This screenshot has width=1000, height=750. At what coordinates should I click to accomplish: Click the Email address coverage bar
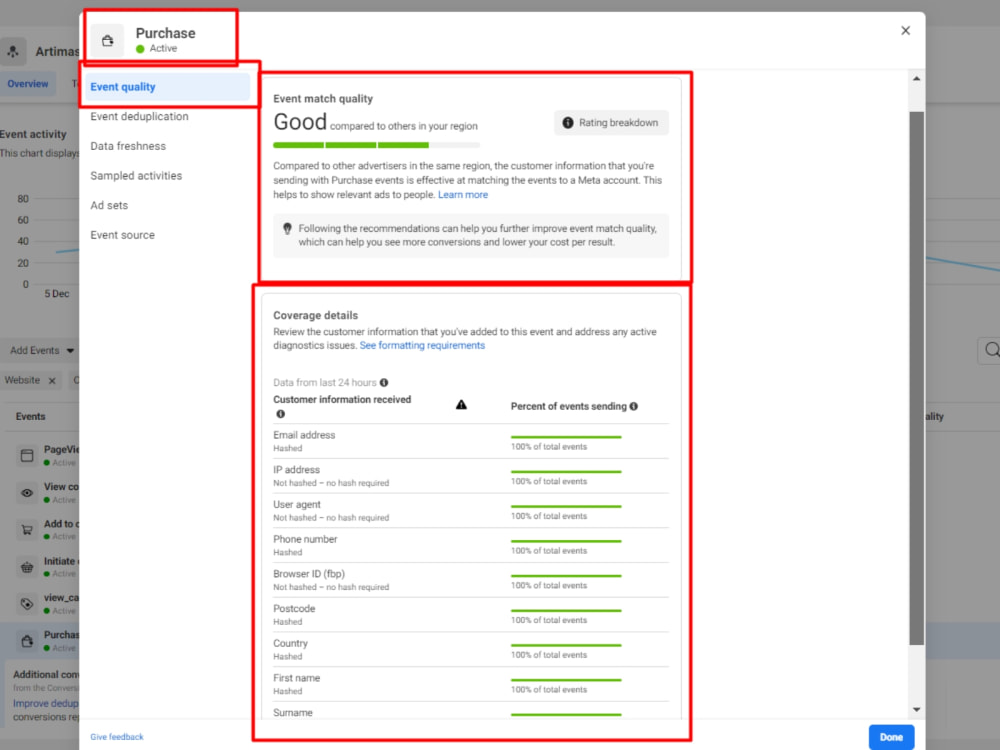point(566,437)
